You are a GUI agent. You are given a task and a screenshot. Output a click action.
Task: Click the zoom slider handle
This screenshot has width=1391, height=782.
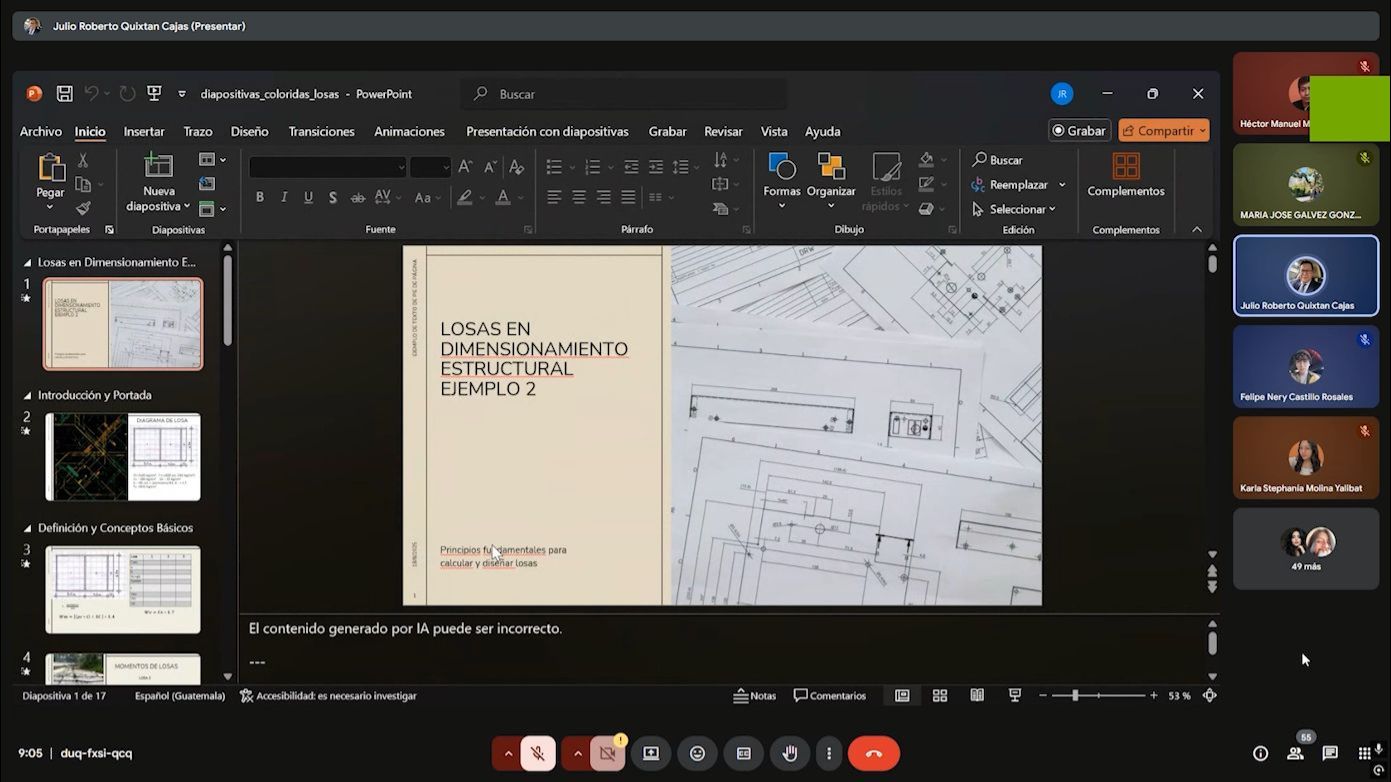pos(1075,696)
